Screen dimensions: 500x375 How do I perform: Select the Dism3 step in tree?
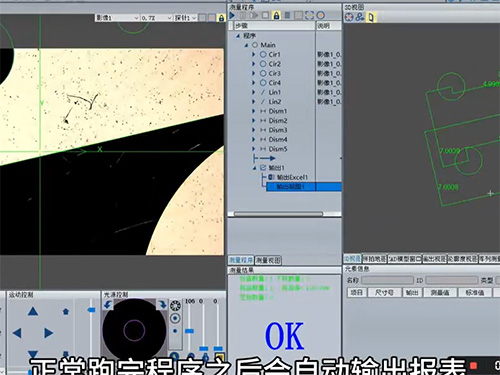coord(278,130)
